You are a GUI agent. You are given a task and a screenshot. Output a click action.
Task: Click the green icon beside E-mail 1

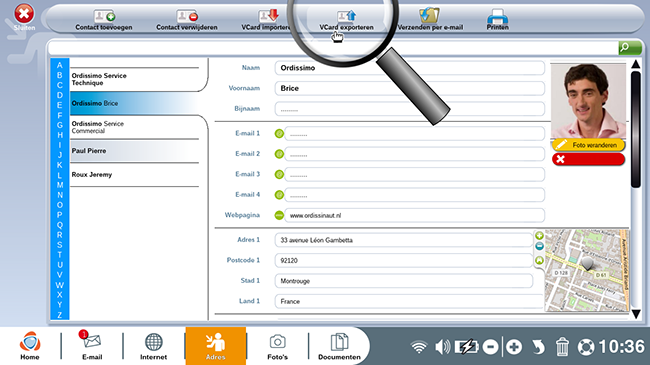coord(279,134)
